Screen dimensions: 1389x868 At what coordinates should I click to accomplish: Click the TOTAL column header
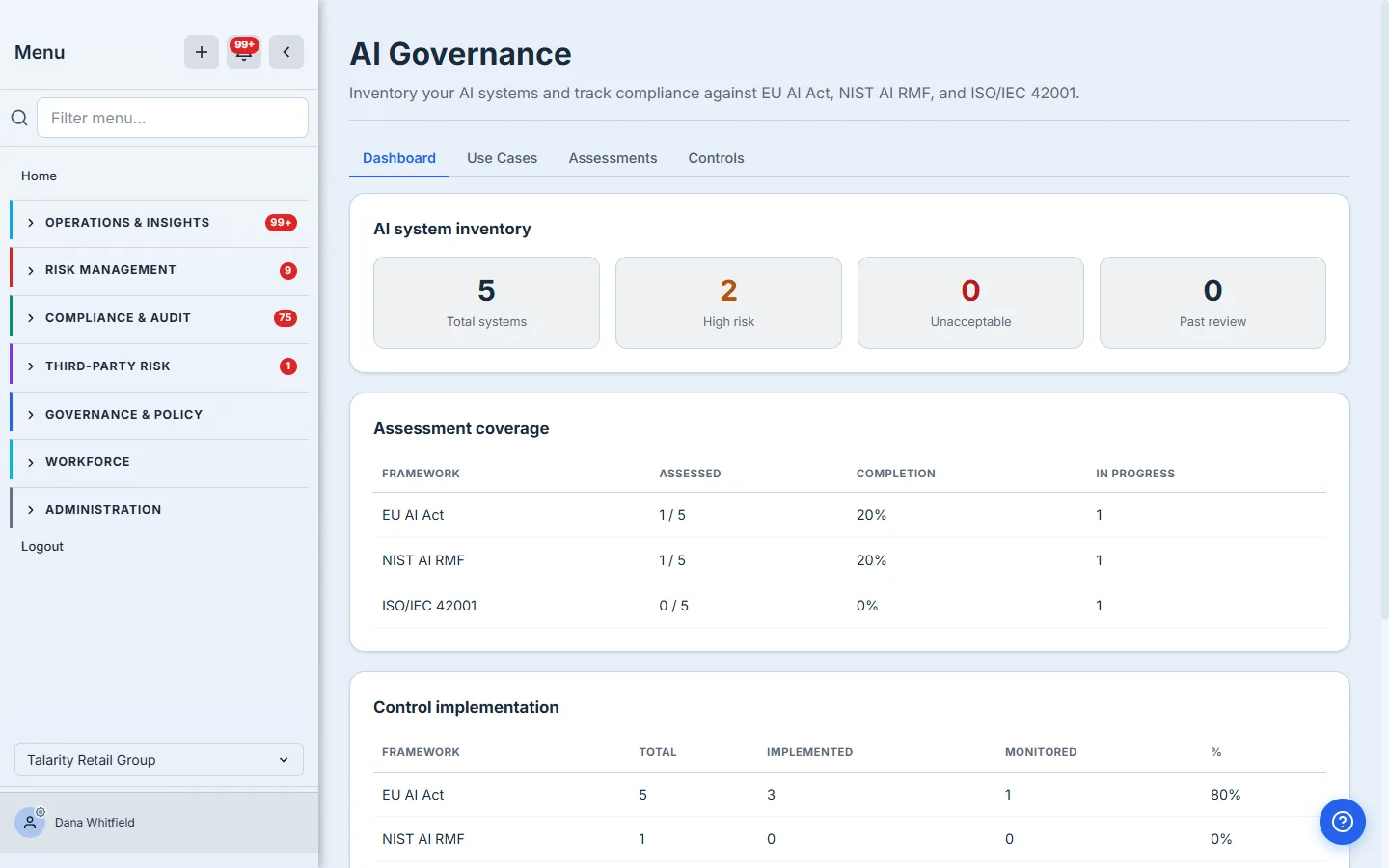coord(658,752)
